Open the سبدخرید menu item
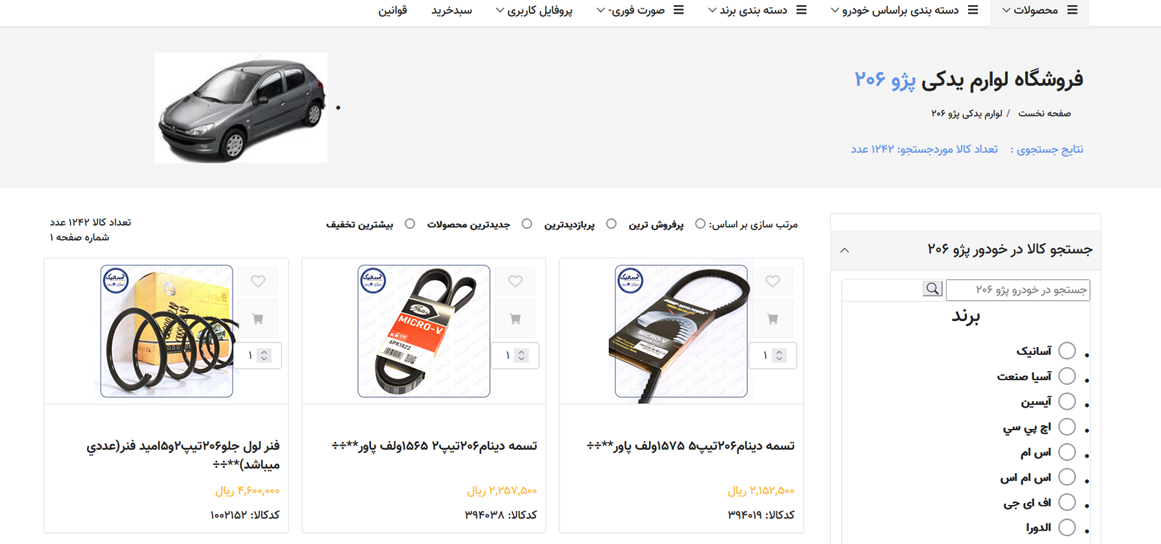Viewport: 1161px width, 544px height. (452, 10)
